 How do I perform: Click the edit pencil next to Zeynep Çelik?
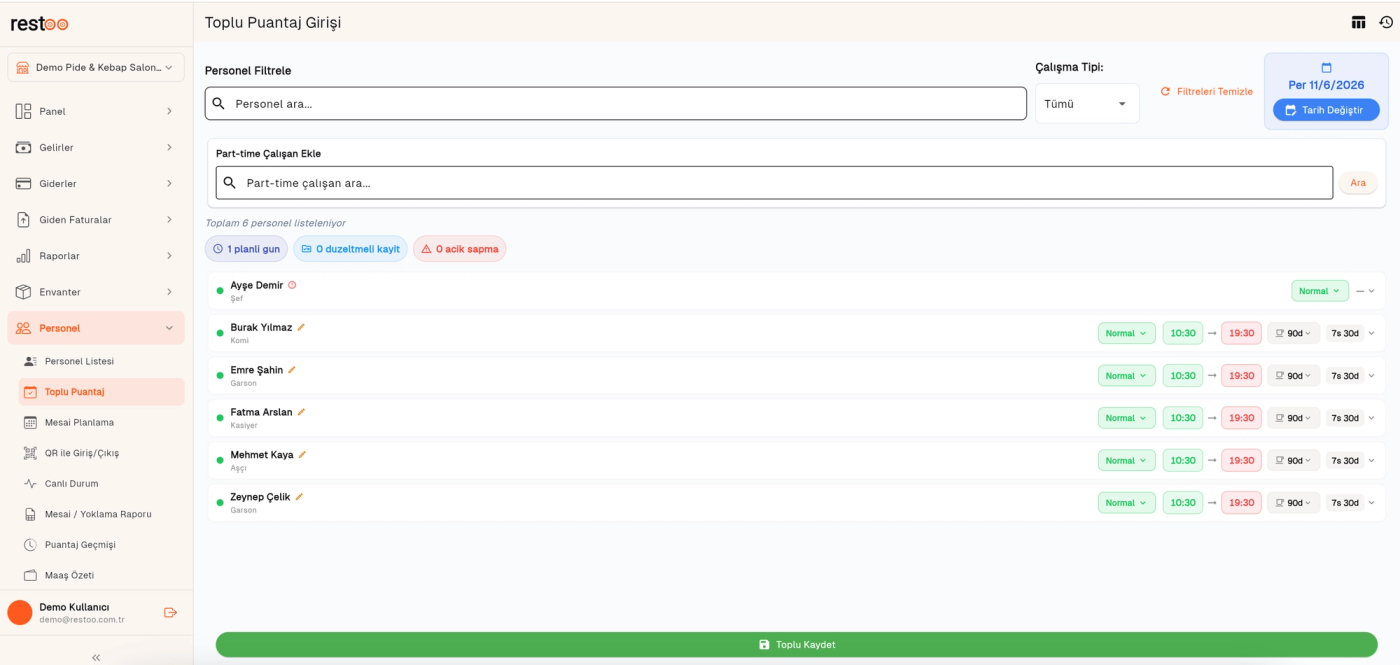tap(299, 497)
